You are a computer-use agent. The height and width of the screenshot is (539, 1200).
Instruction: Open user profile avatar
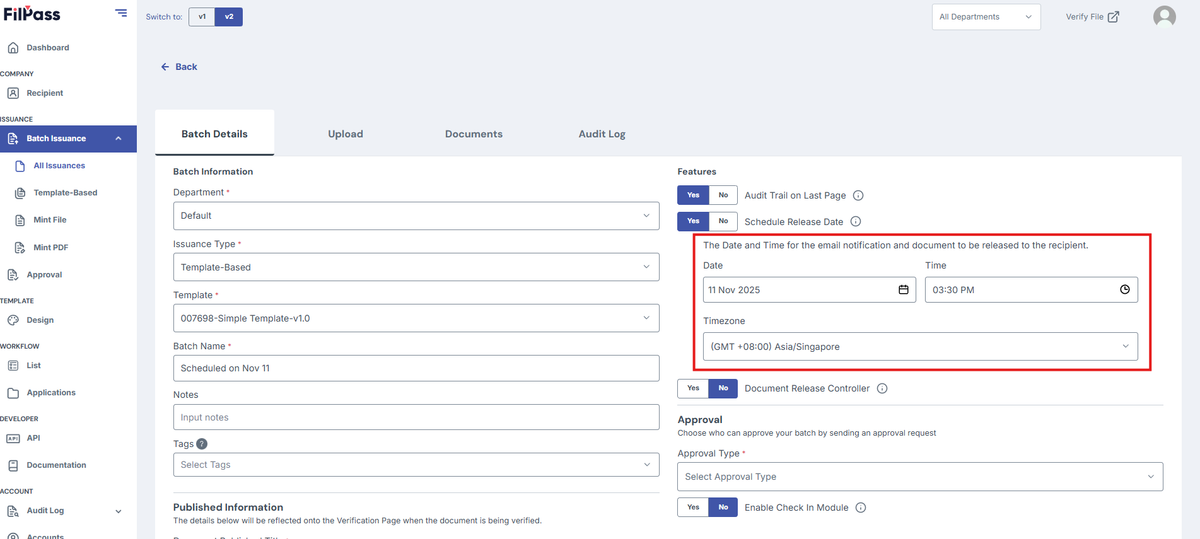(1164, 17)
